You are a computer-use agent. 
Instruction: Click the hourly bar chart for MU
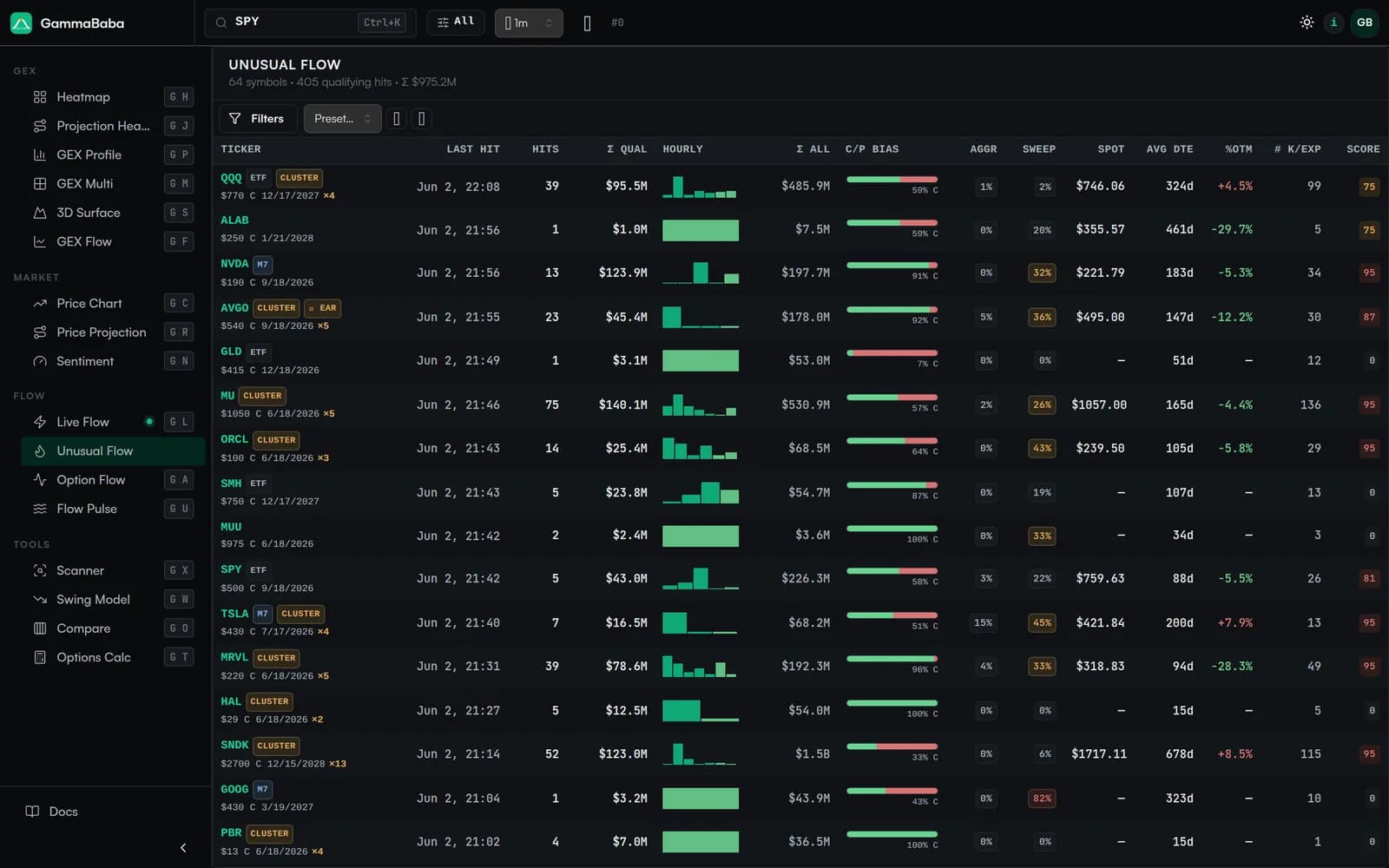(701, 404)
